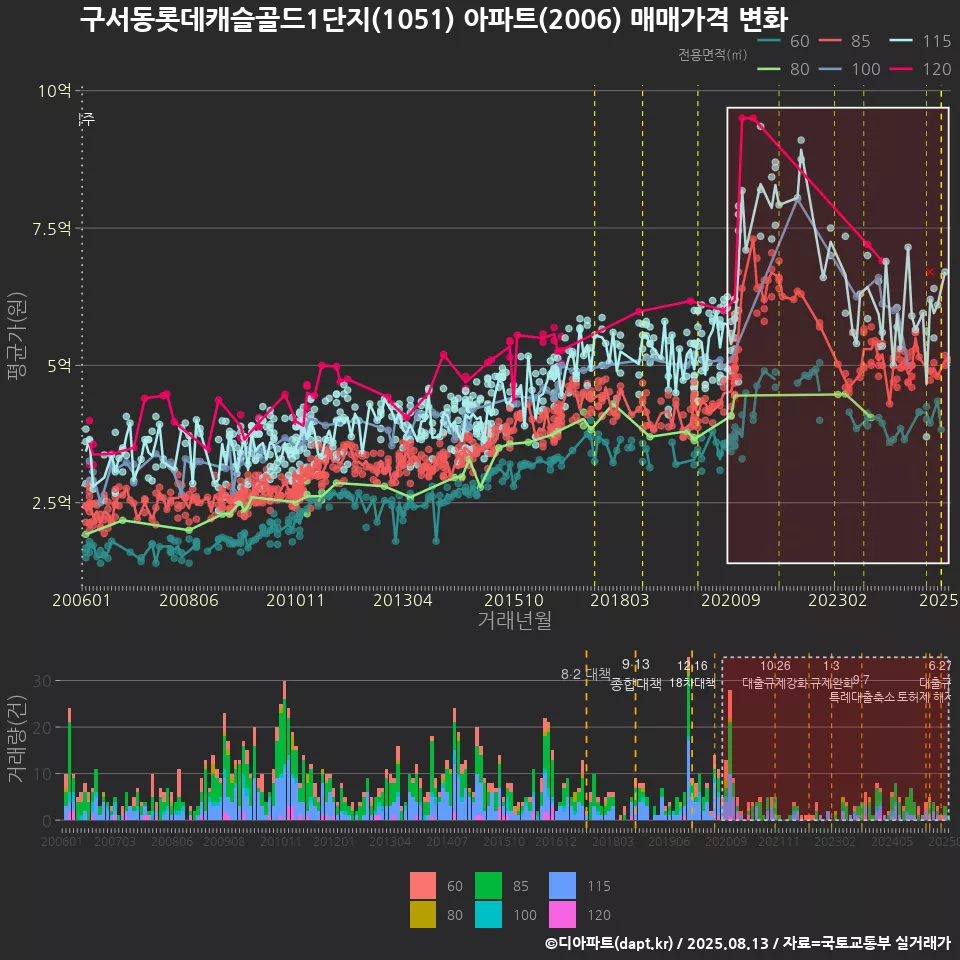Select the 85 line legend entry at top
Screen dimensions: 960x960
846,41
